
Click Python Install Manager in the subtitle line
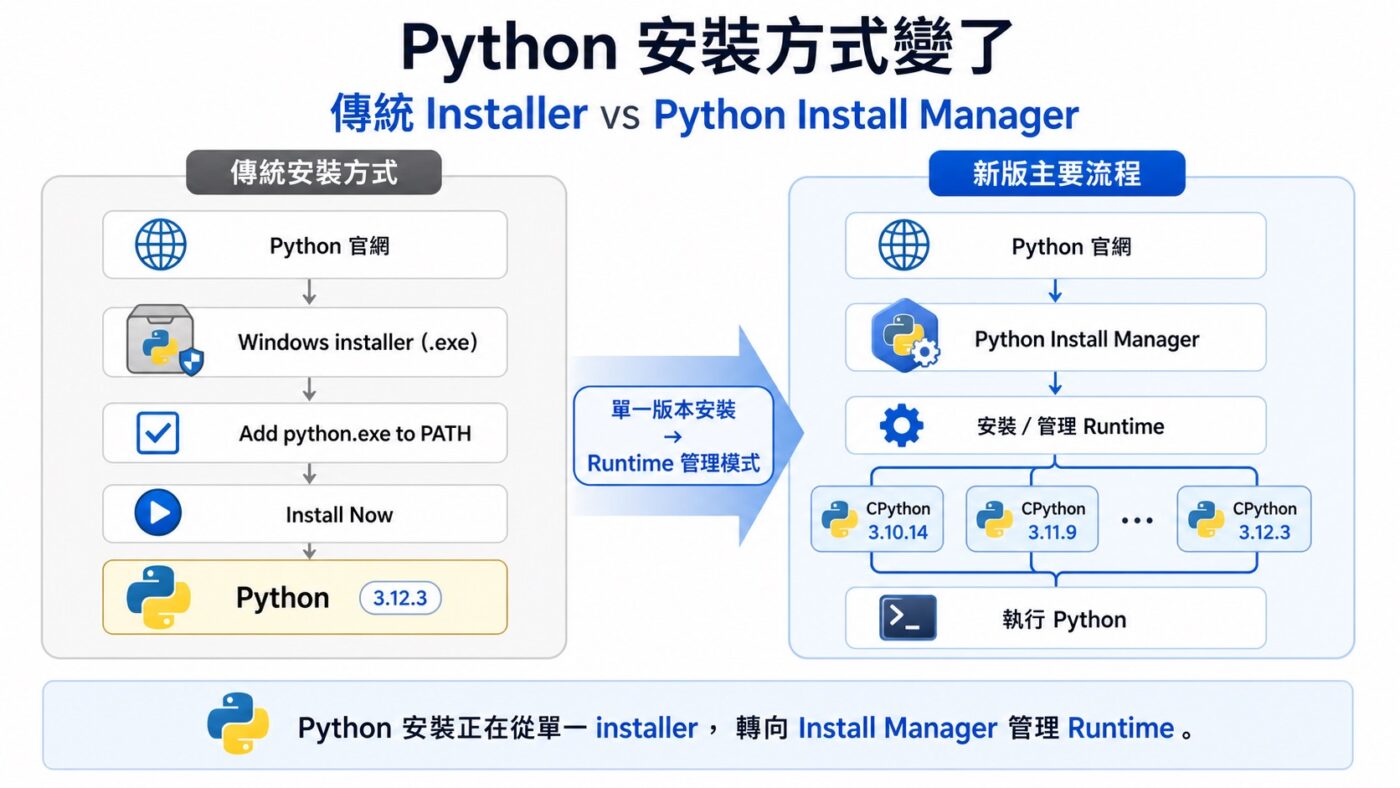(x=866, y=115)
